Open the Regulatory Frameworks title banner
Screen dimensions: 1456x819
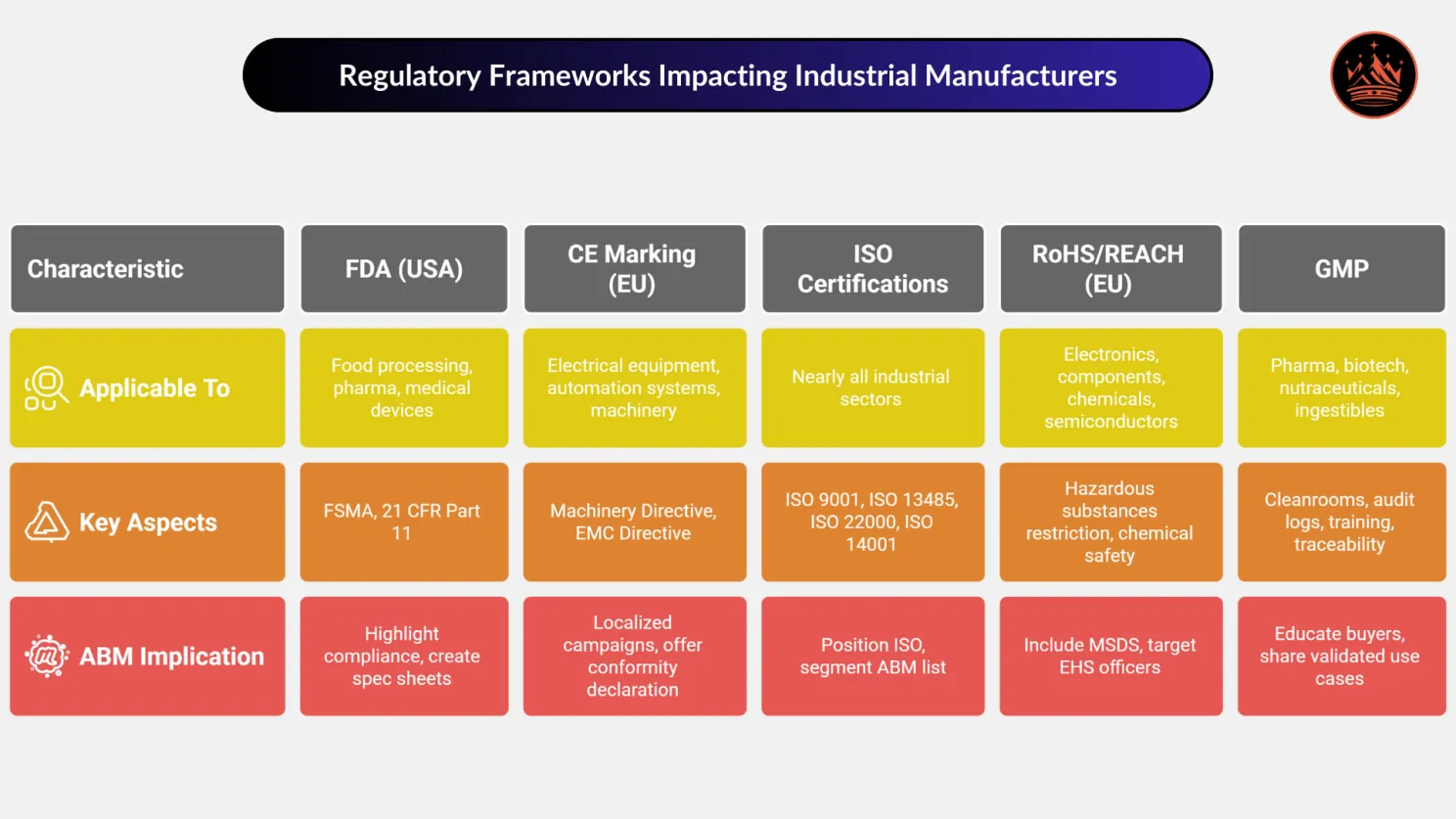[728, 74]
